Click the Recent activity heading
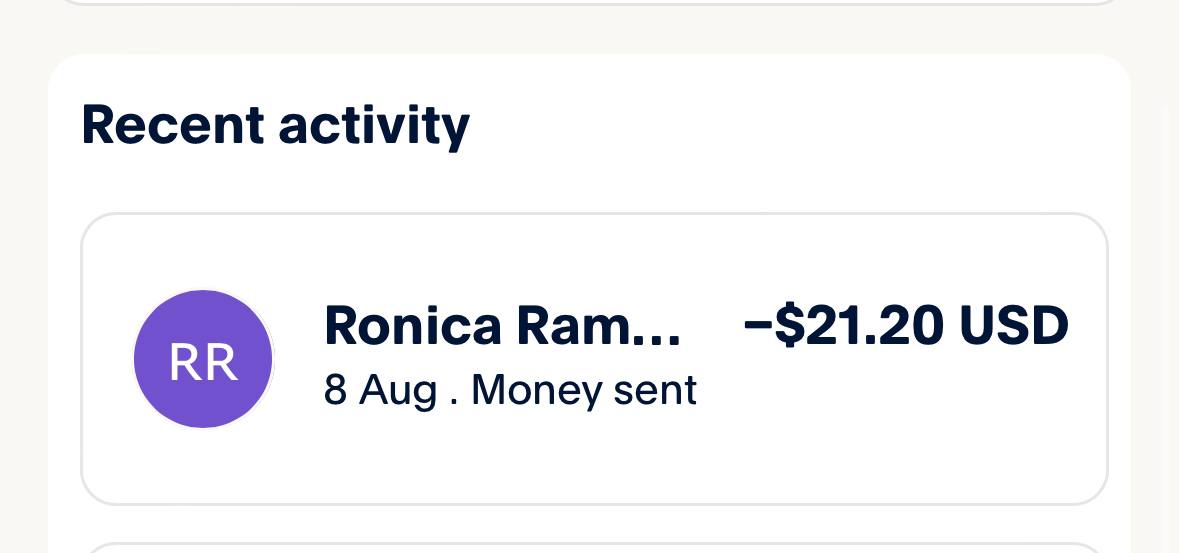This screenshot has width=1179, height=553. (275, 125)
